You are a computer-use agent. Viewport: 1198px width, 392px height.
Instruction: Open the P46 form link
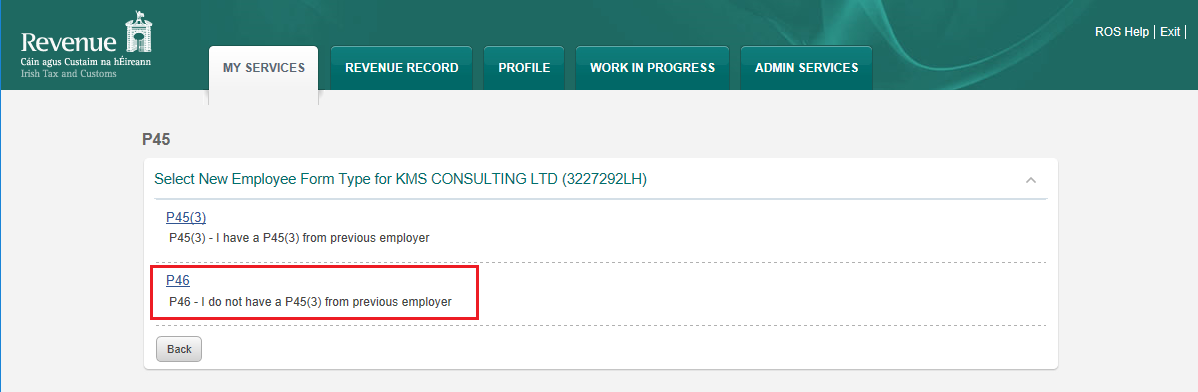[x=177, y=281]
